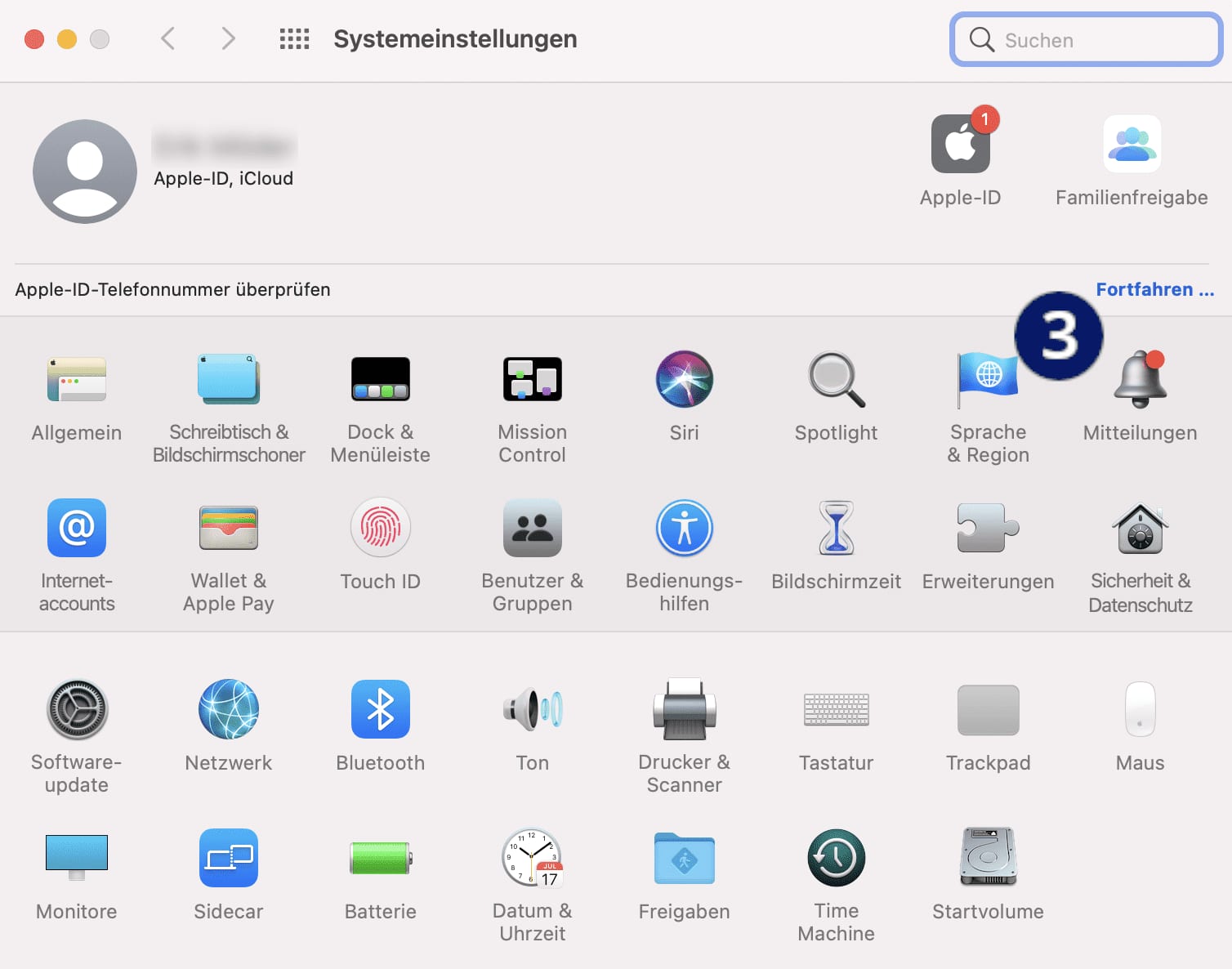Open Freigaben sharing settings
Screen dimensions: 1232x969
coord(685,858)
